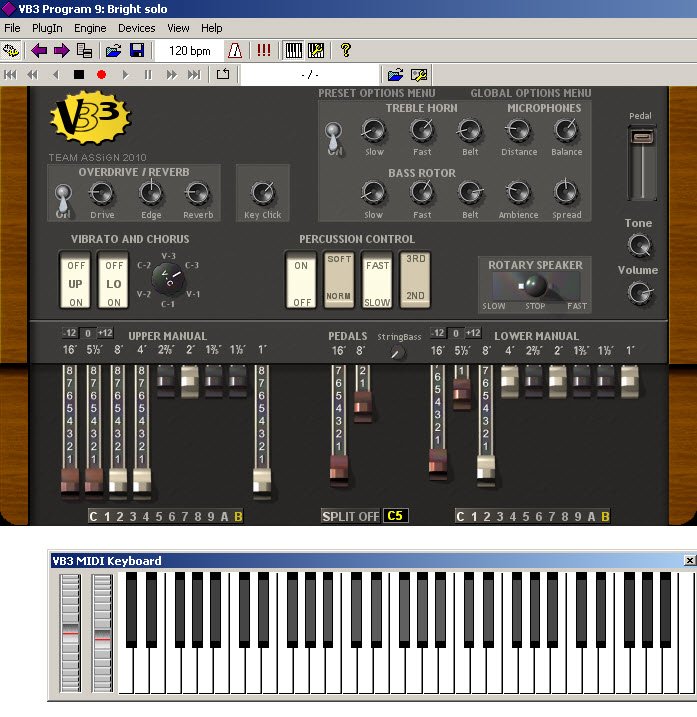Open the File menu
697x717 pixels.
click(12, 28)
